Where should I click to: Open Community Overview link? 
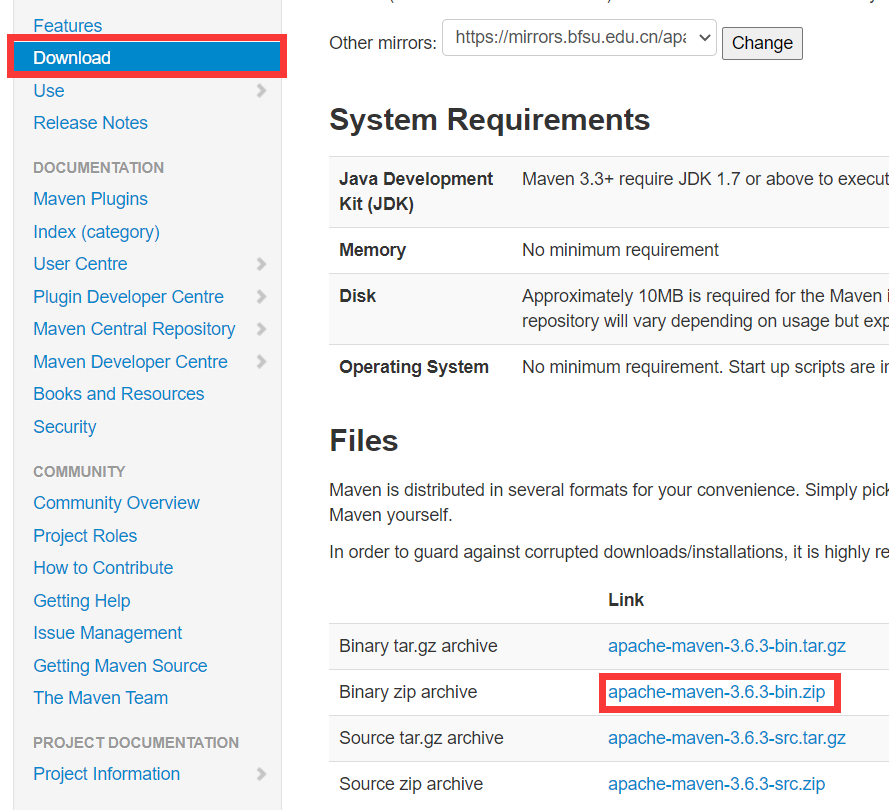coord(116,503)
